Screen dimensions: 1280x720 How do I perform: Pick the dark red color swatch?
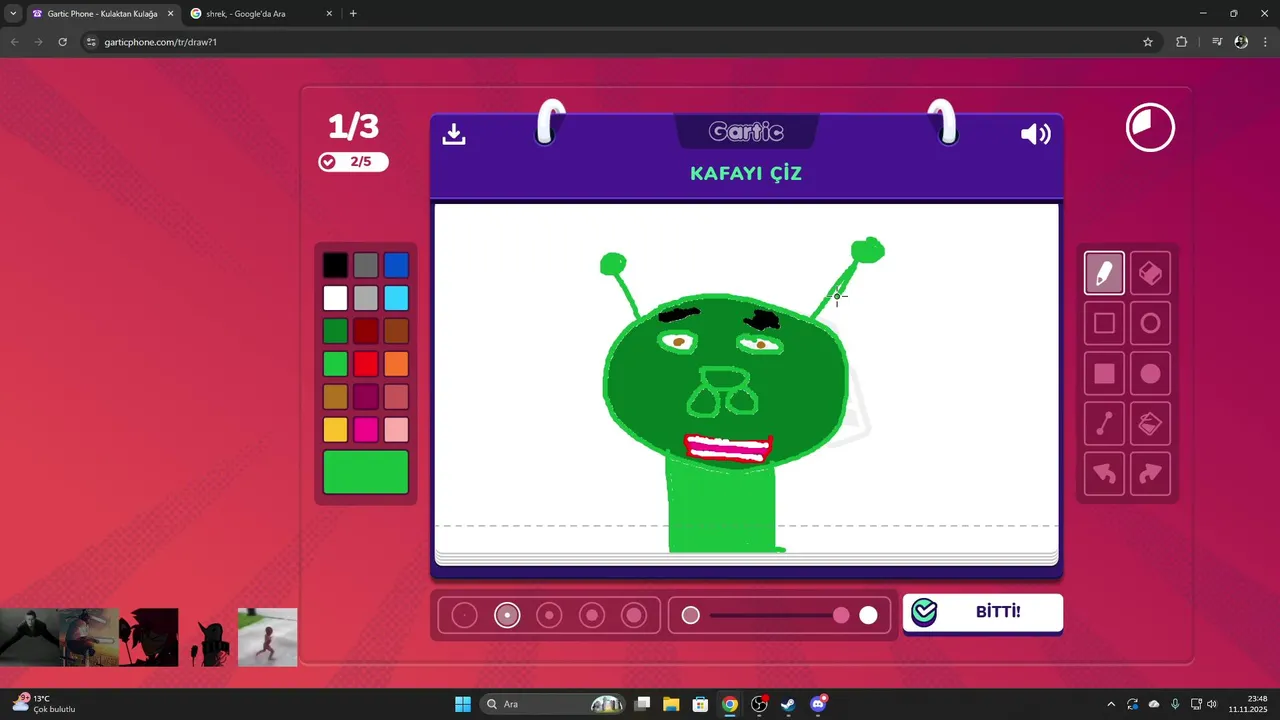coord(366,331)
